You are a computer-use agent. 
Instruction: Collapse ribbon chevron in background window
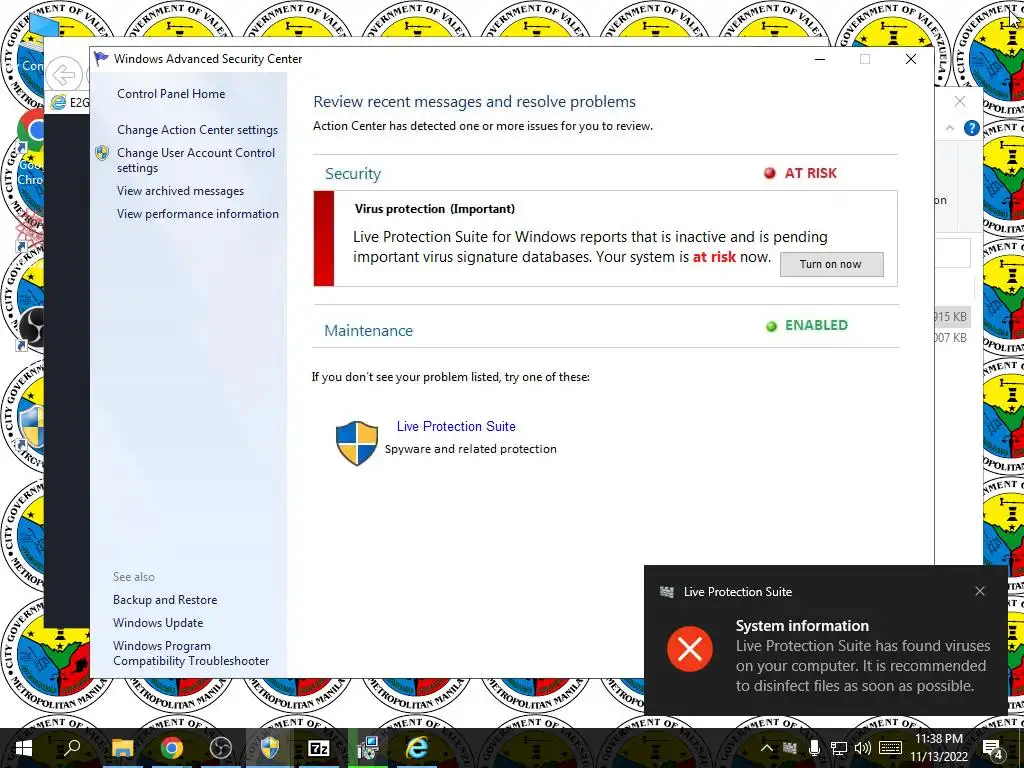950,128
